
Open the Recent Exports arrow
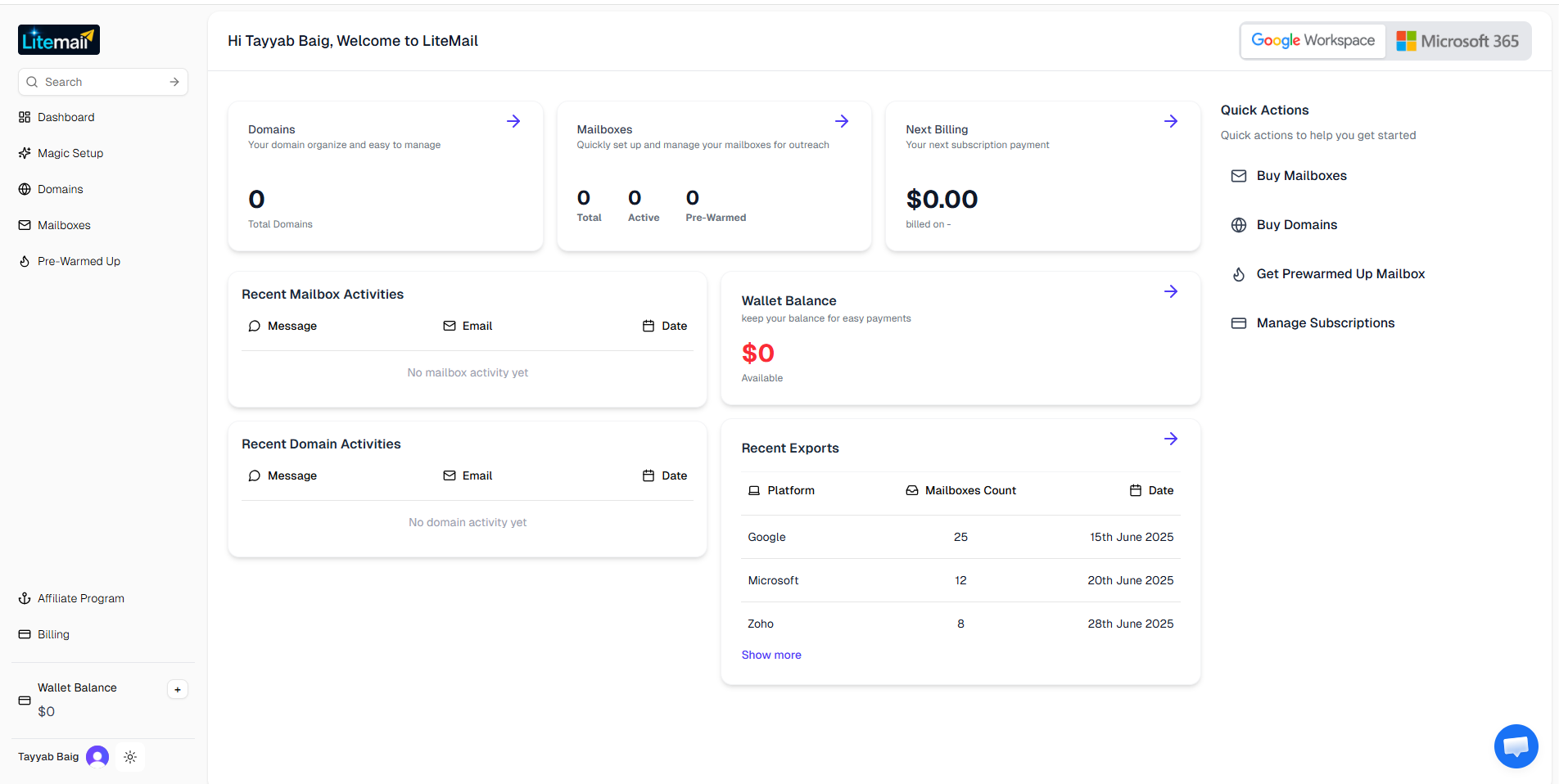coord(1171,439)
